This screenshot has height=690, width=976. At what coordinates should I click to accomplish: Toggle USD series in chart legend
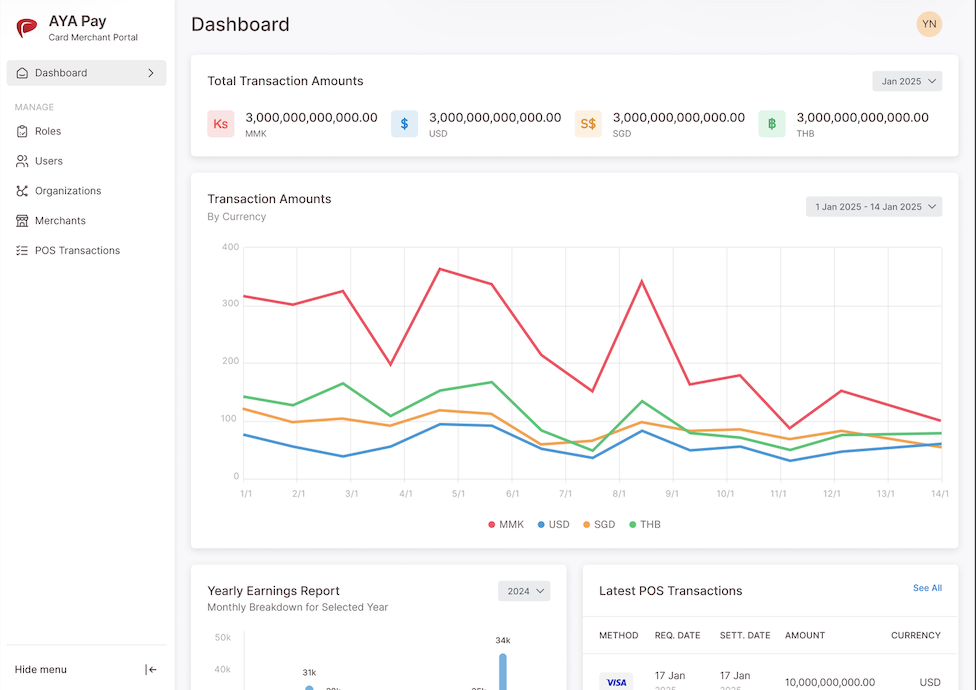tap(553, 525)
